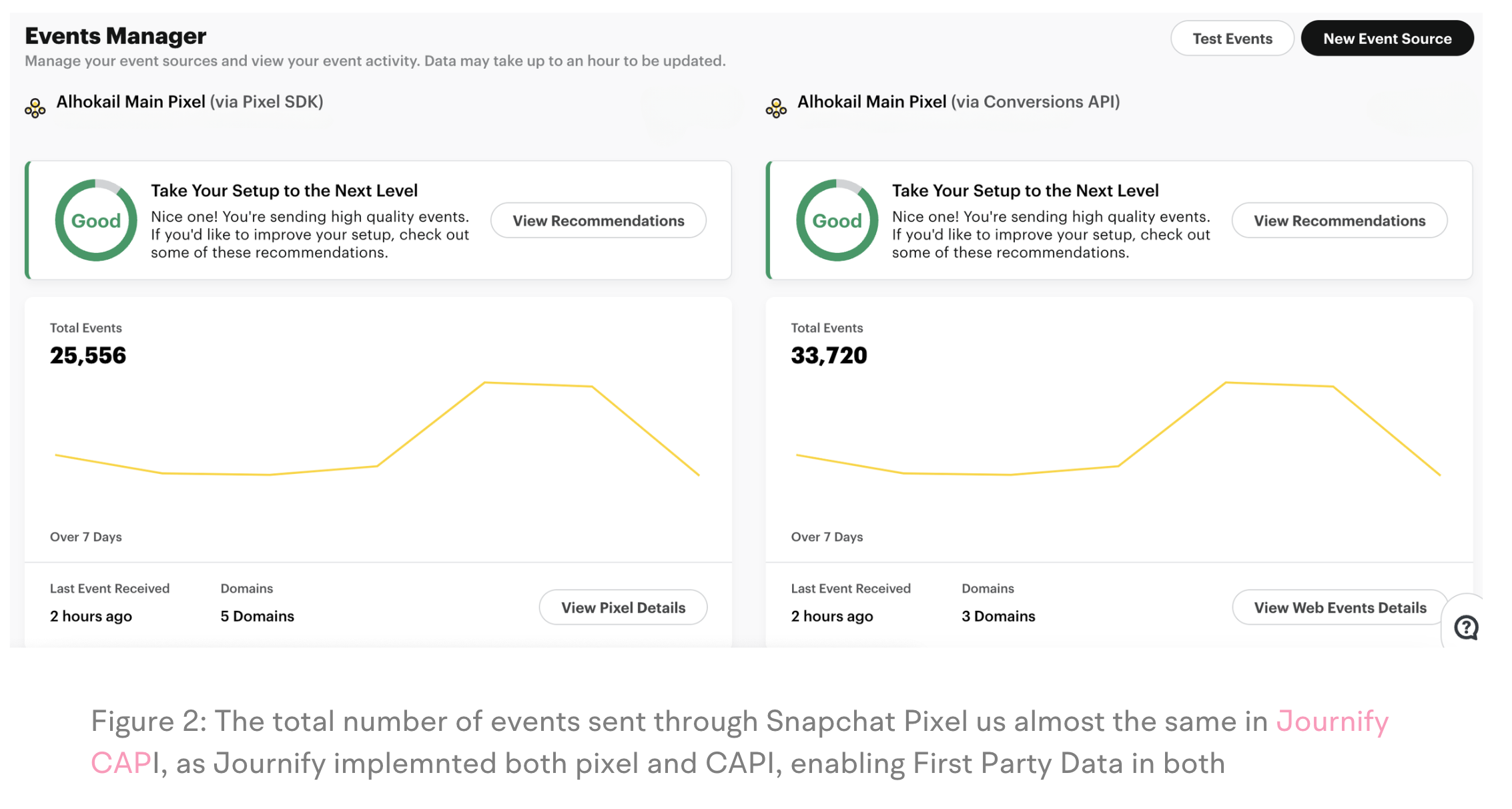The height and width of the screenshot is (809, 1512).
Task: View Recommendations for the Conversions API source
Action: coord(1339,221)
